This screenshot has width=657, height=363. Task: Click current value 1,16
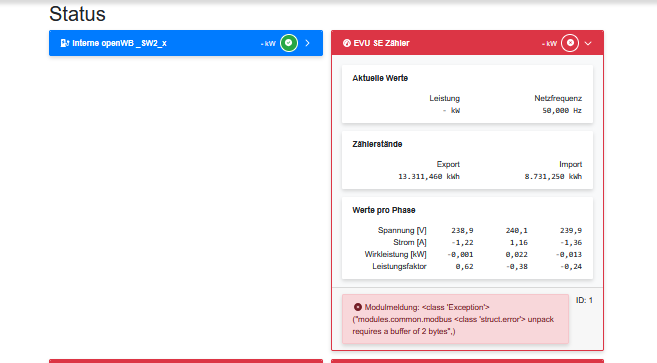coord(518,242)
